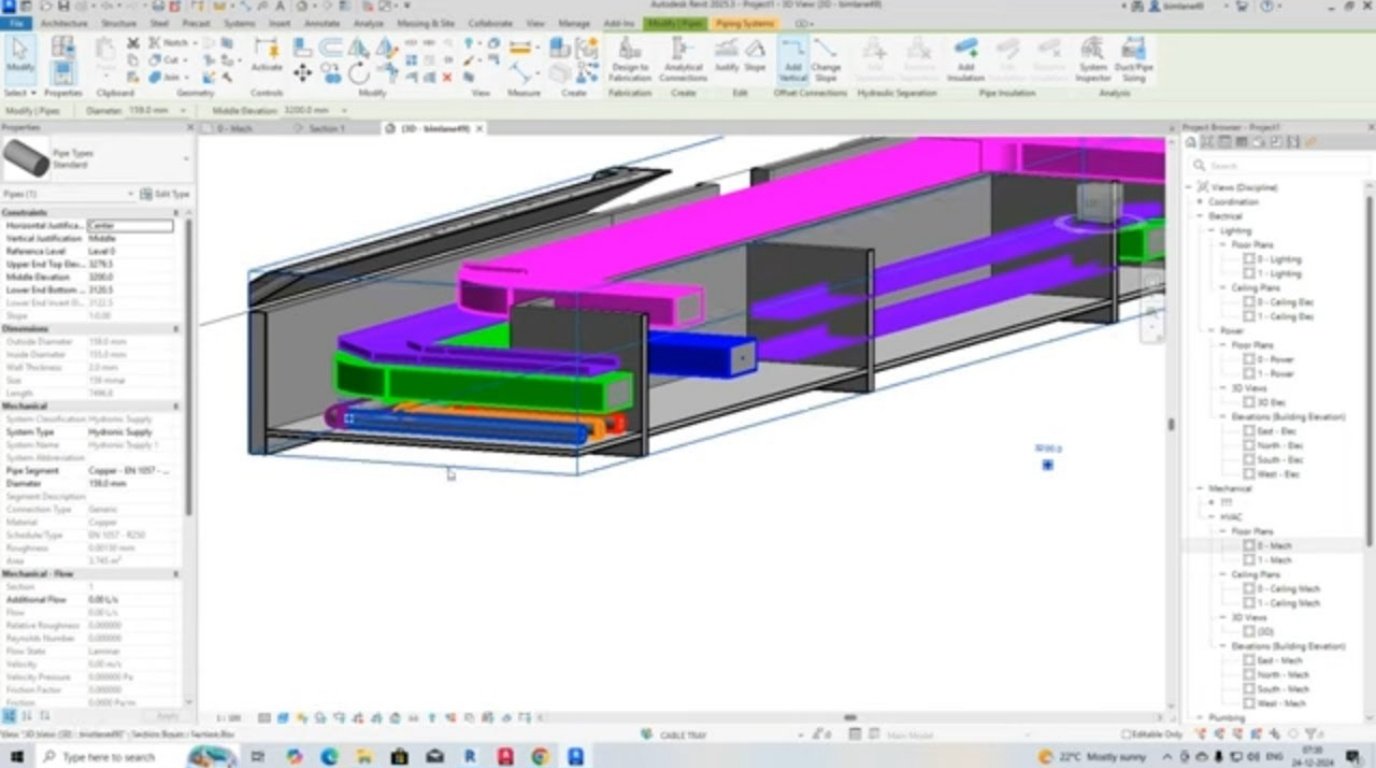
Task: Select the Rotate tool in Modify panel
Action: click(x=359, y=73)
